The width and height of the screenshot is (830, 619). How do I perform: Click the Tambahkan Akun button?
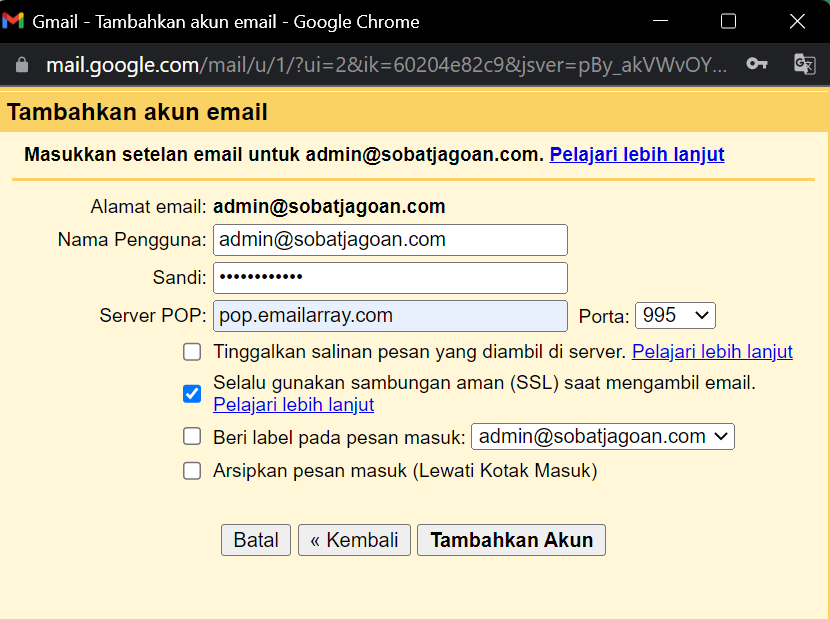tap(511, 540)
